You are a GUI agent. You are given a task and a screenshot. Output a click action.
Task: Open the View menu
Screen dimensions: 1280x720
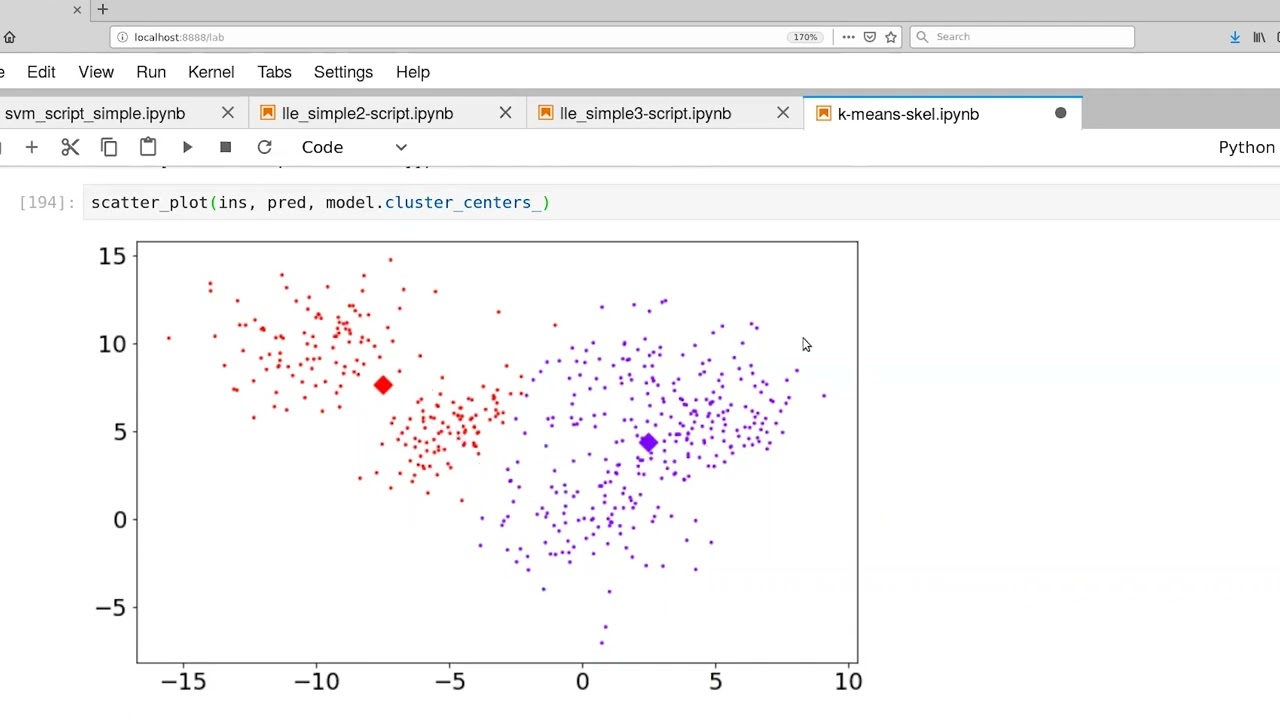click(x=96, y=72)
